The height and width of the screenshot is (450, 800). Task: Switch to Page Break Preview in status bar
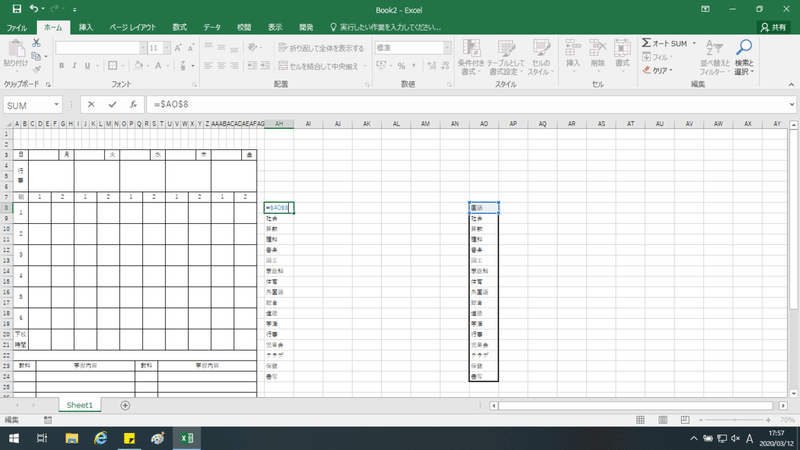685,420
